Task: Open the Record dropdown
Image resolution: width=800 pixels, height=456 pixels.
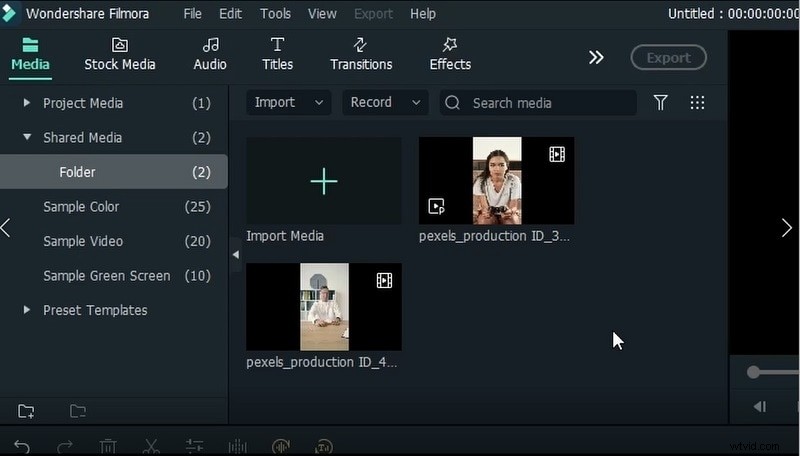Action: 385,103
